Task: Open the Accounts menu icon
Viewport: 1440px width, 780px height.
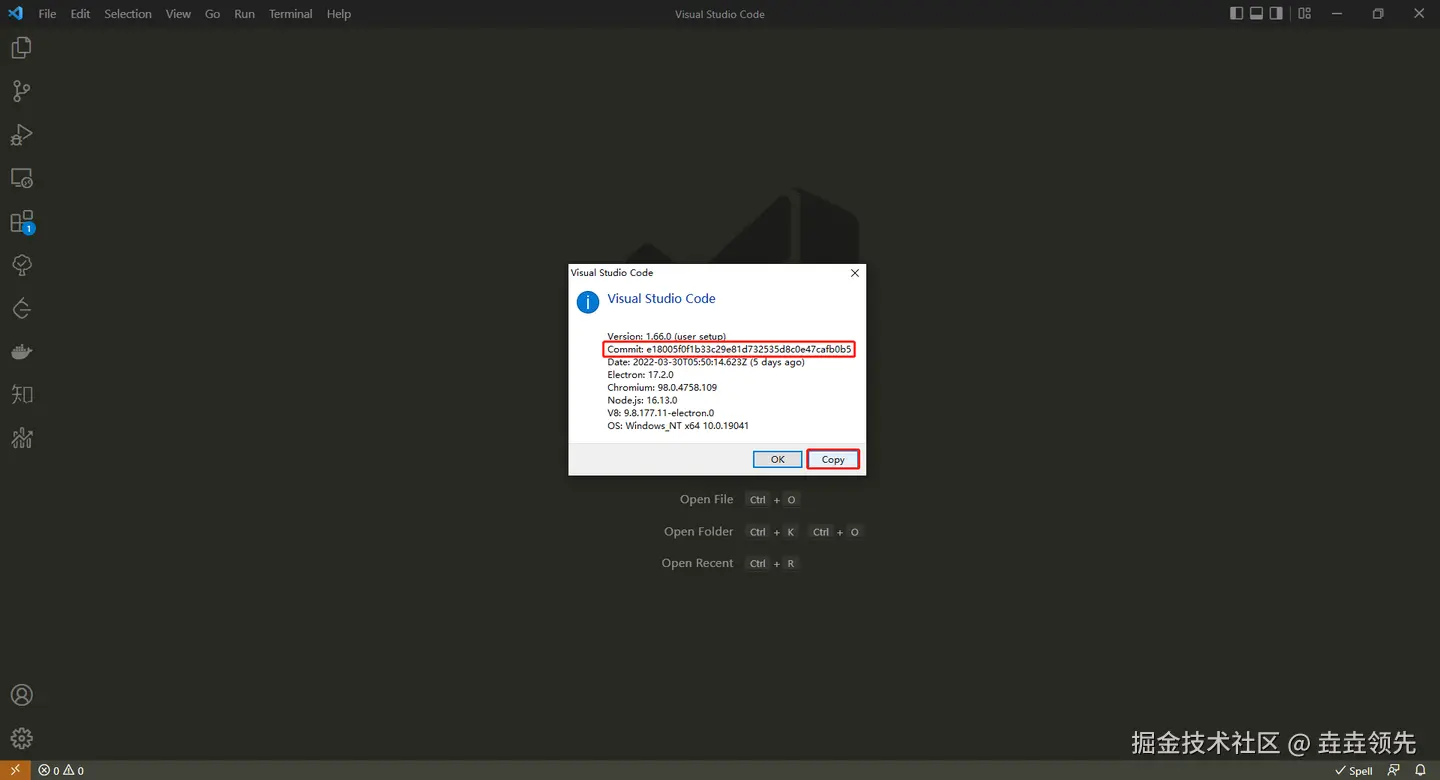Action: click(x=21, y=695)
